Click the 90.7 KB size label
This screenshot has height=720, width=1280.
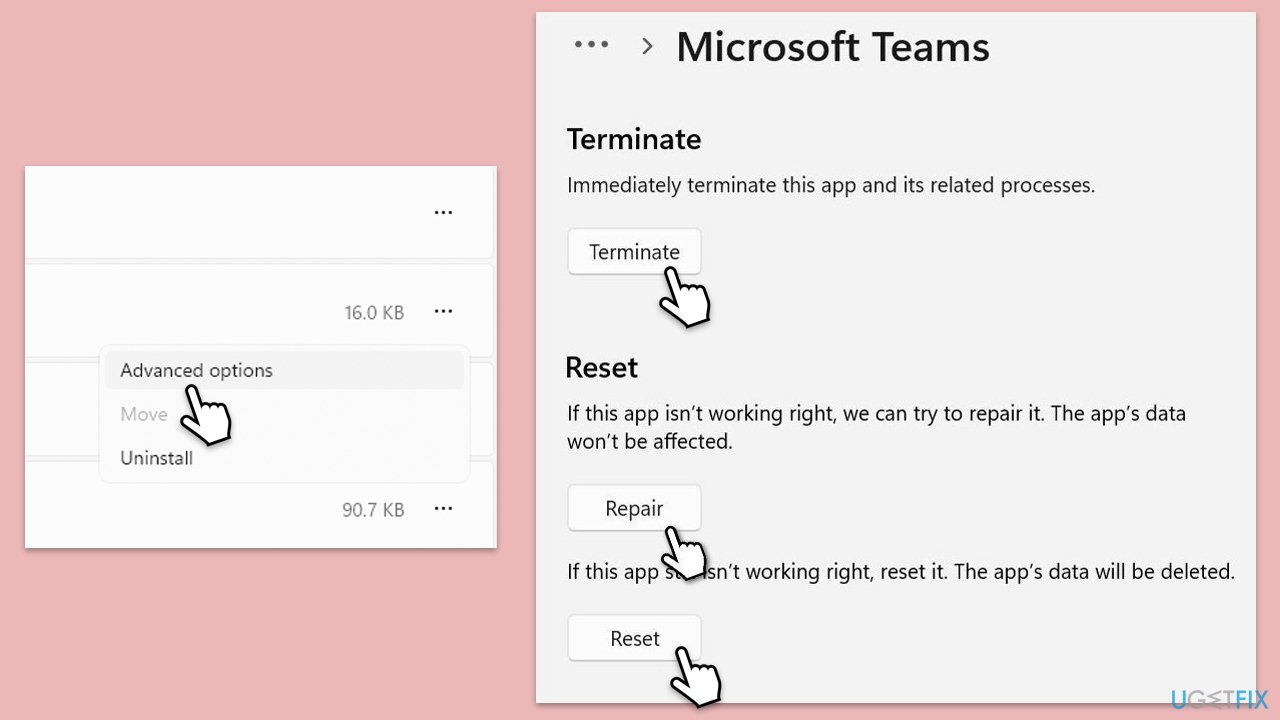point(373,509)
